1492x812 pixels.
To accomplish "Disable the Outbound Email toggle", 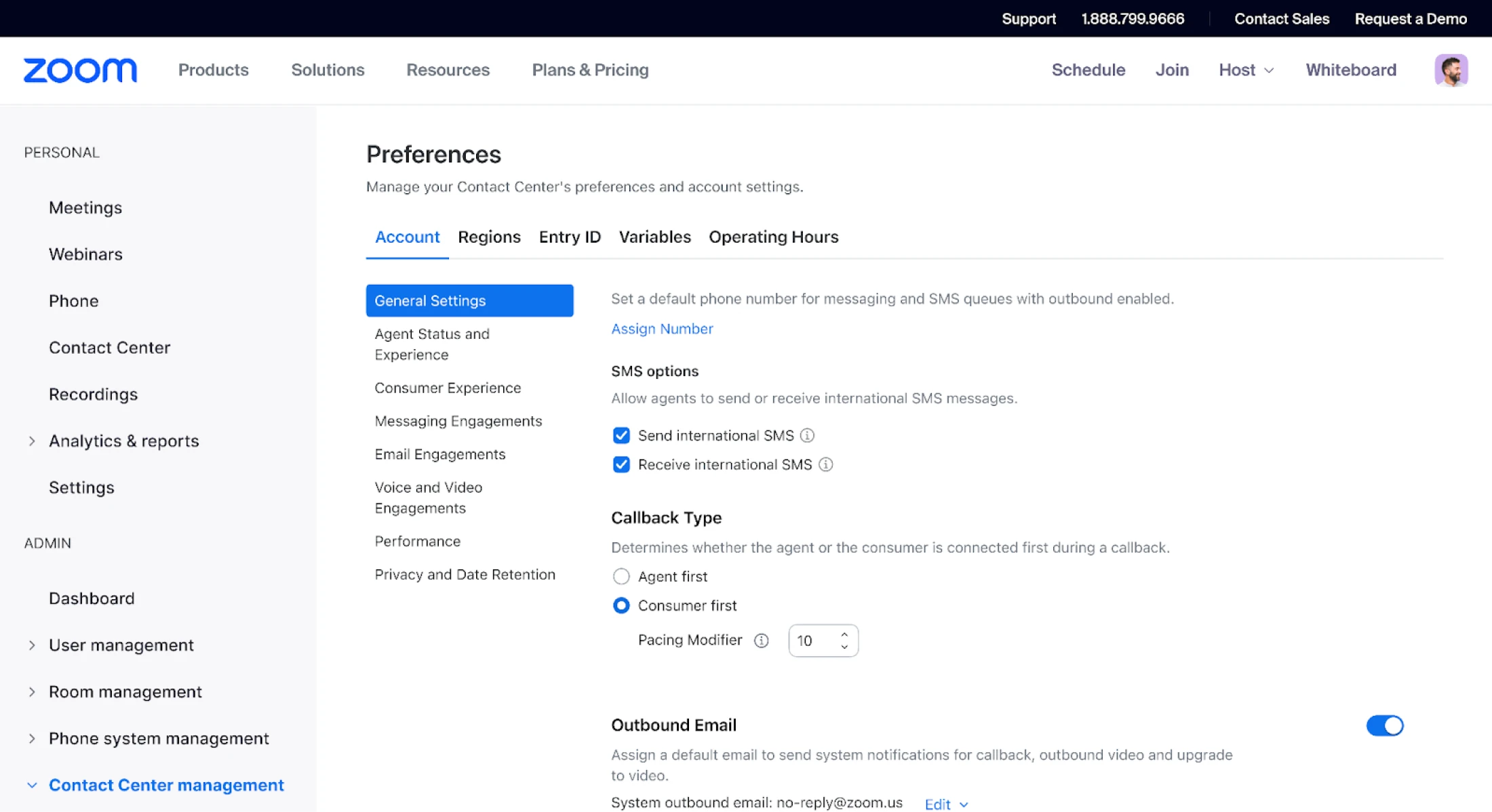I will 1384,725.
